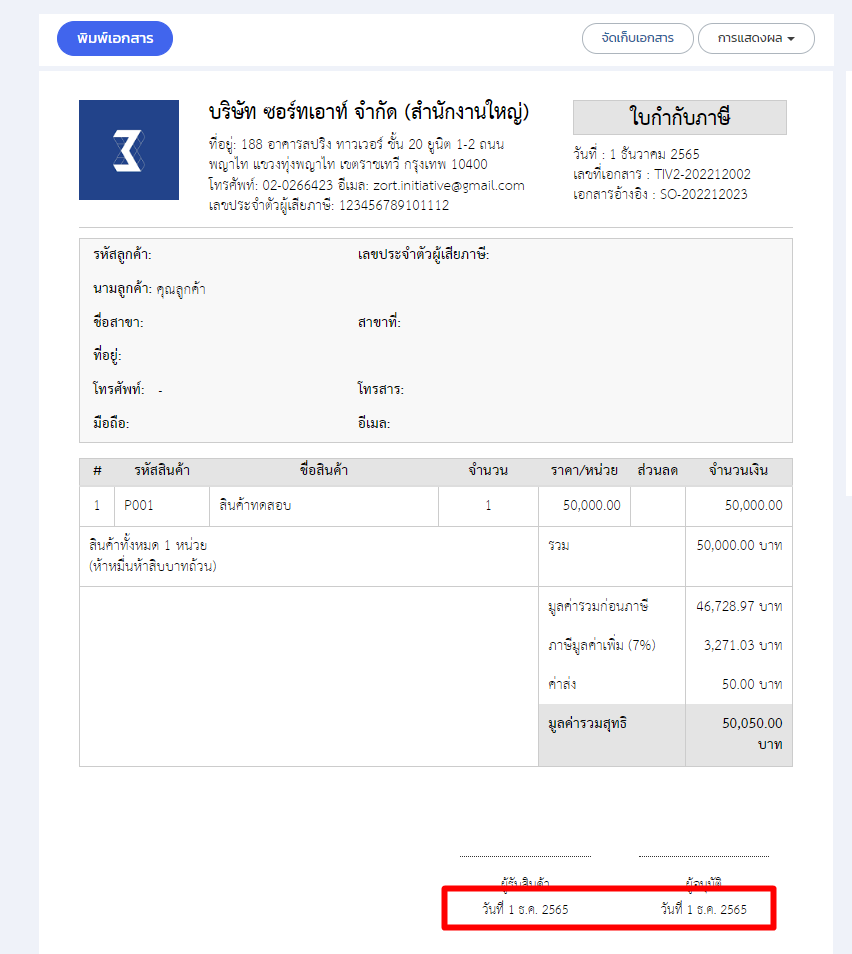This screenshot has width=852, height=954.
Task: Click the จัดเก็บเอกสาร save document button
Action: (x=637, y=39)
